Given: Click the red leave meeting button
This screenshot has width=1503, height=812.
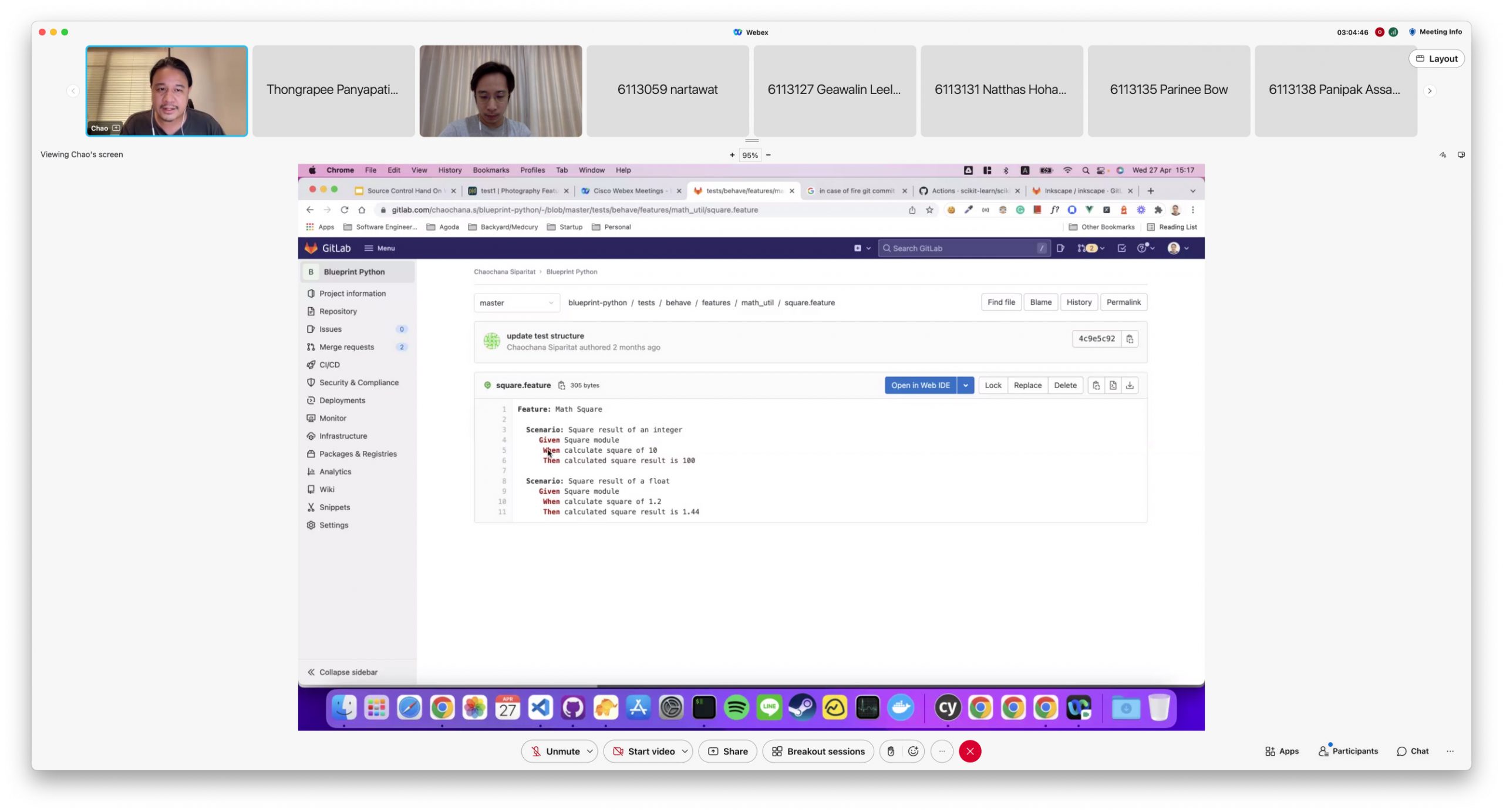Looking at the screenshot, I should click(x=970, y=751).
